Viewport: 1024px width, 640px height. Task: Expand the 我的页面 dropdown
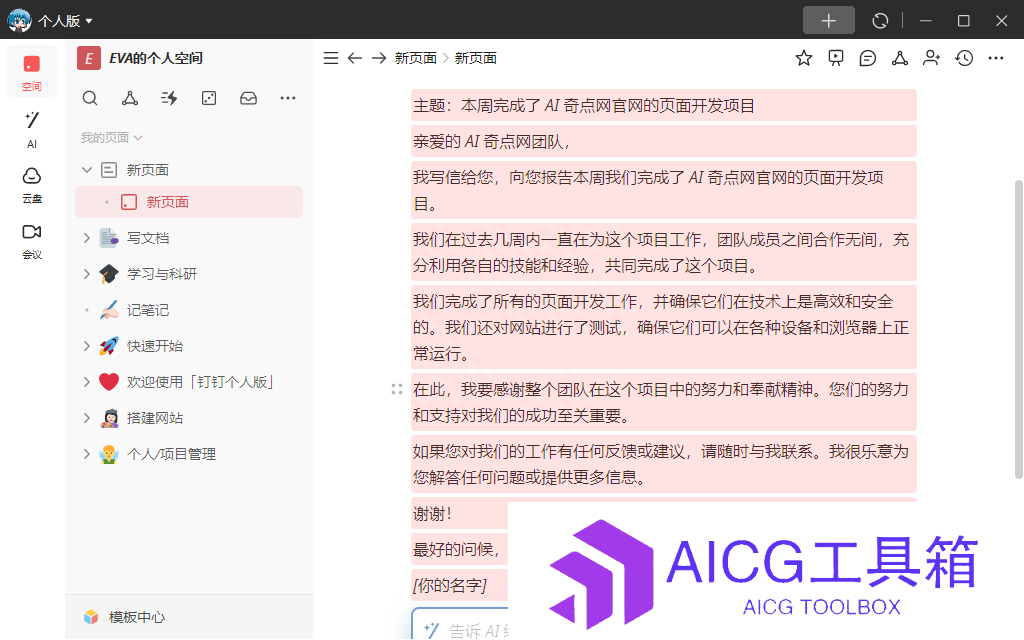point(111,138)
